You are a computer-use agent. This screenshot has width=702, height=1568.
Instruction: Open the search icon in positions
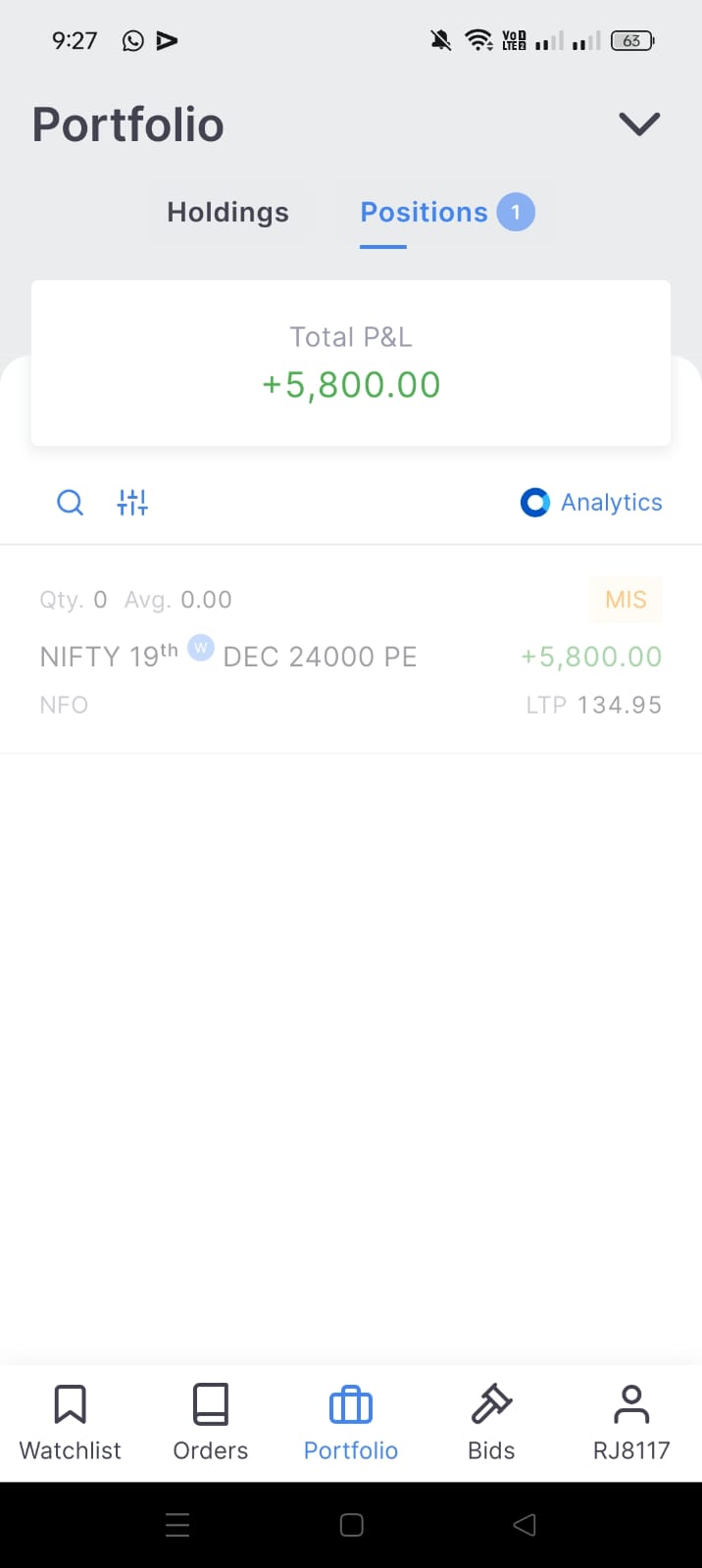70,503
